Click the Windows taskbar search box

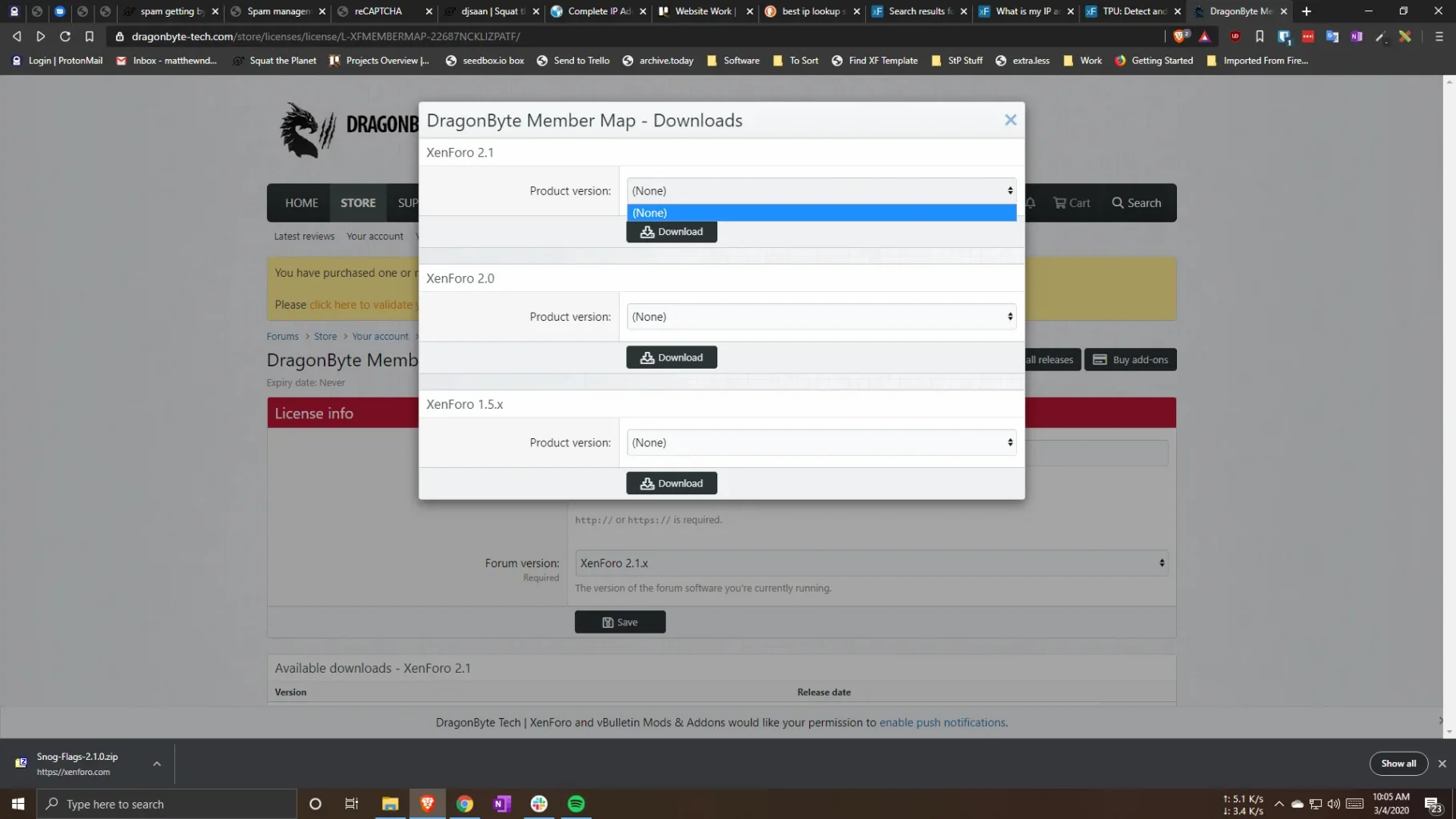coord(166,804)
